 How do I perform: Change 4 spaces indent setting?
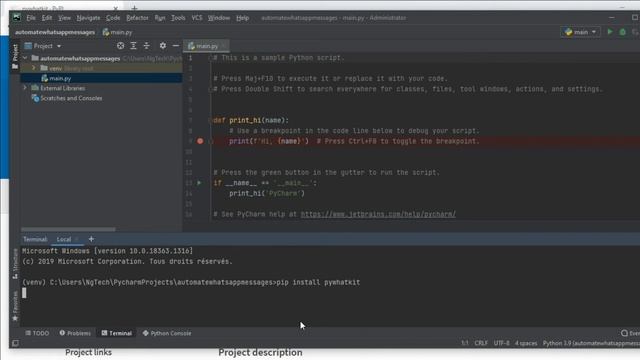pyautogui.click(x=526, y=343)
